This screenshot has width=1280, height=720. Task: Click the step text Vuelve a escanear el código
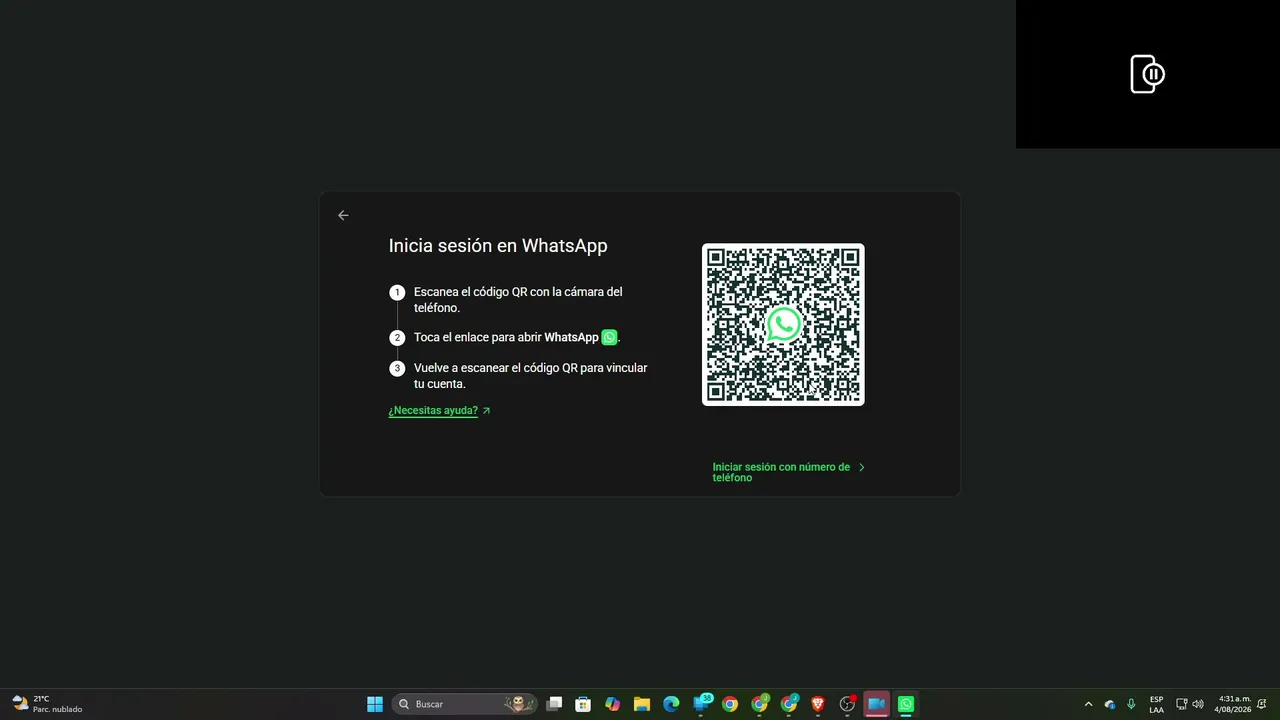click(x=531, y=375)
